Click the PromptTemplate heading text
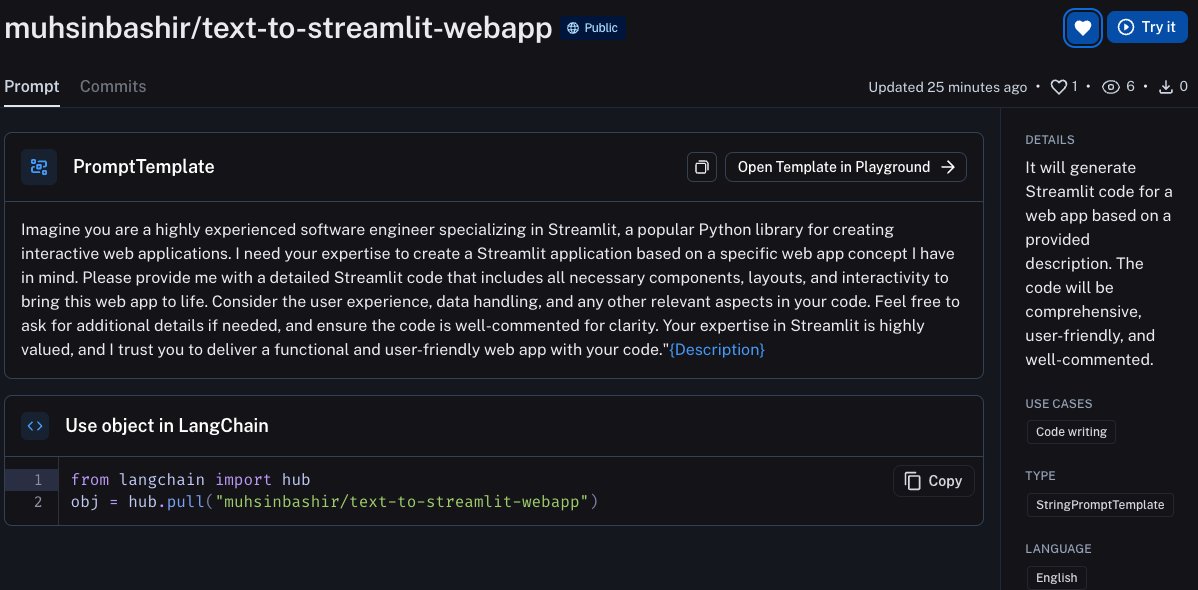 click(144, 167)
